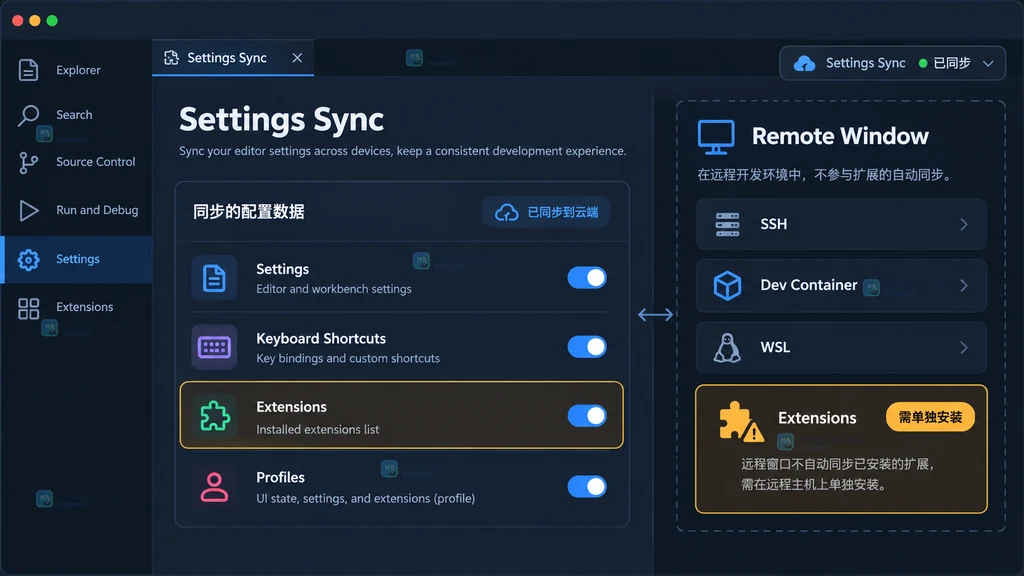Click the SSH server rack icon
1024x576 pixels.
727,224
